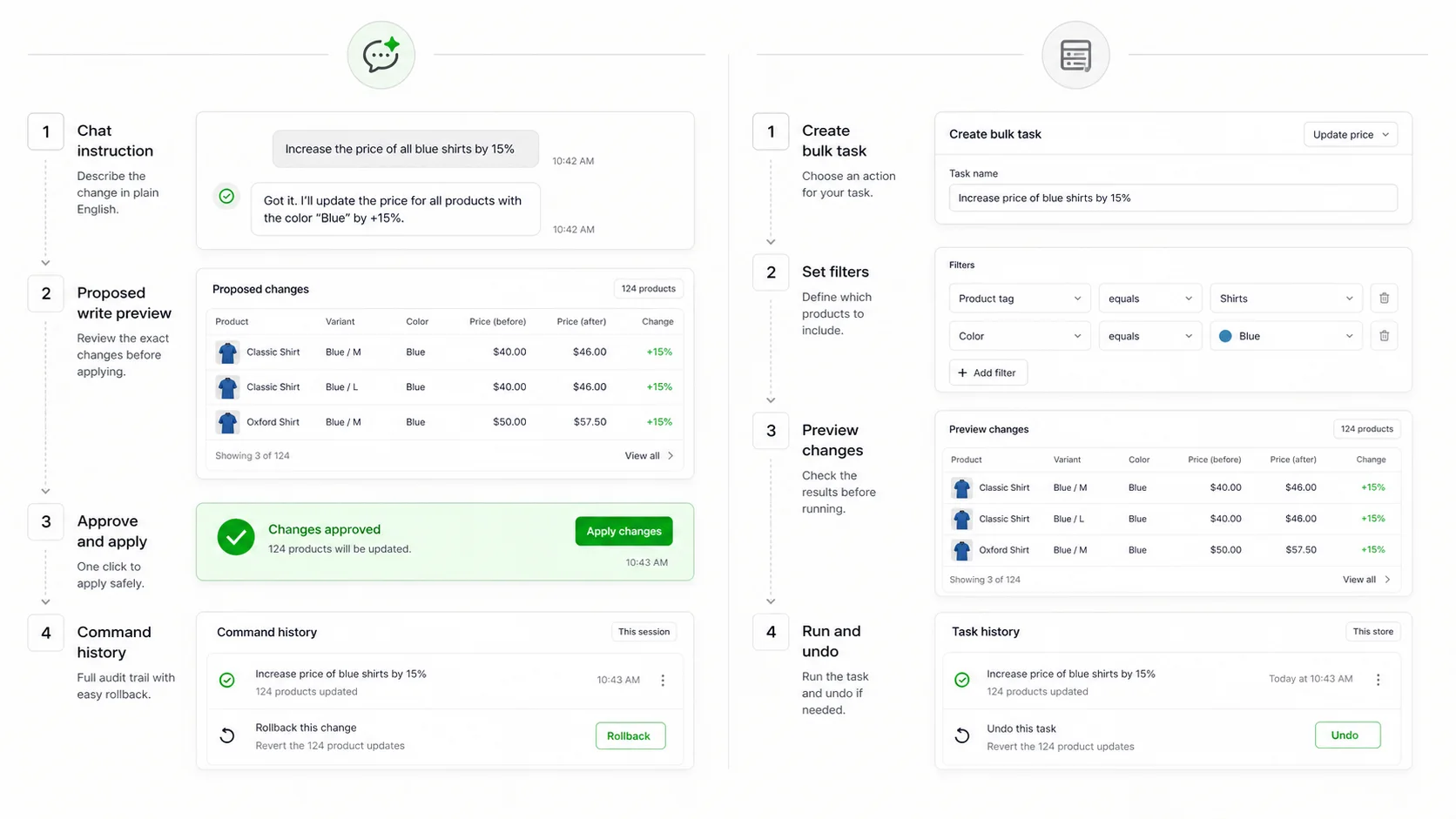Click the bulk task list icon

[1075, 56]
